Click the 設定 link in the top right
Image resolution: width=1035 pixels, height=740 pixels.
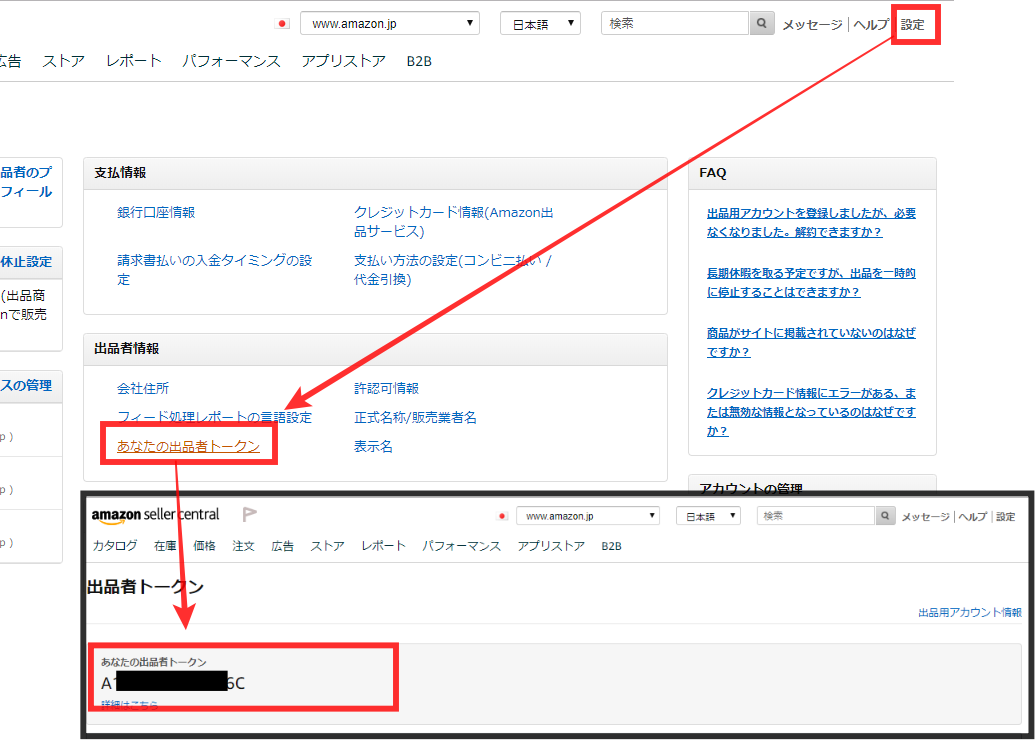pos(912,24)
